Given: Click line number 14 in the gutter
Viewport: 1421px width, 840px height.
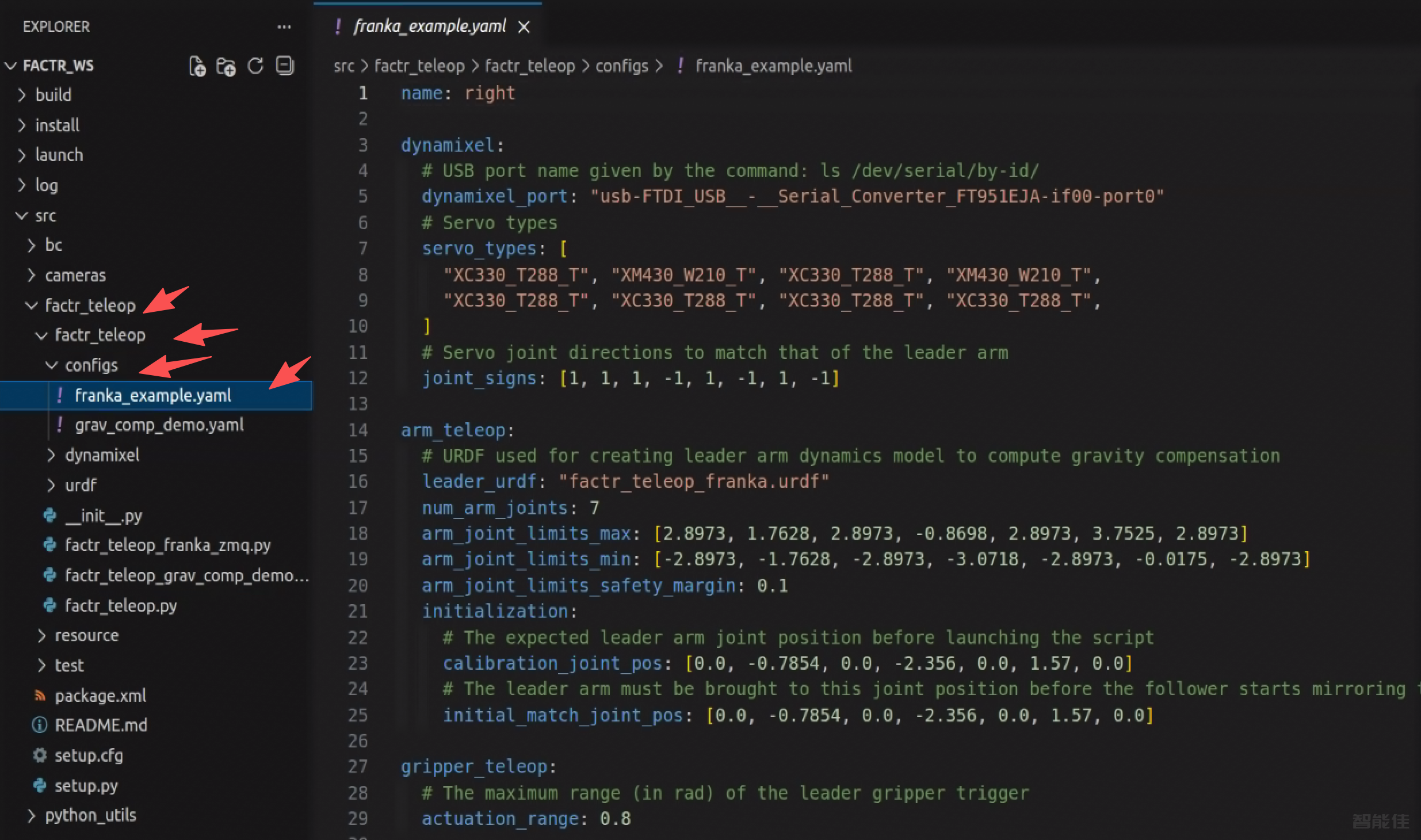Looking at the screenshot, I should coord(357,430).
